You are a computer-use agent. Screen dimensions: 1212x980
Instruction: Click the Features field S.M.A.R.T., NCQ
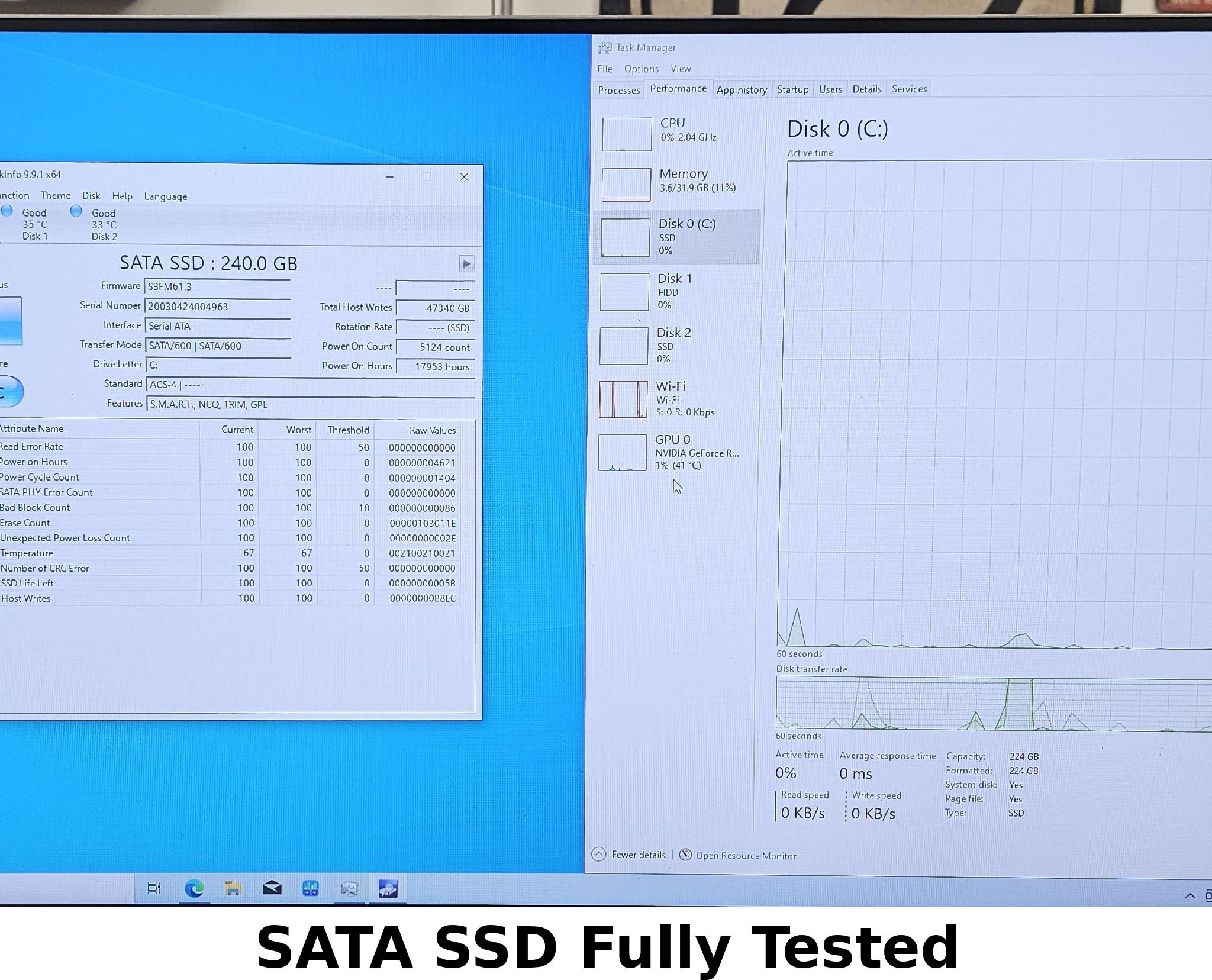[x=310, y=404]
